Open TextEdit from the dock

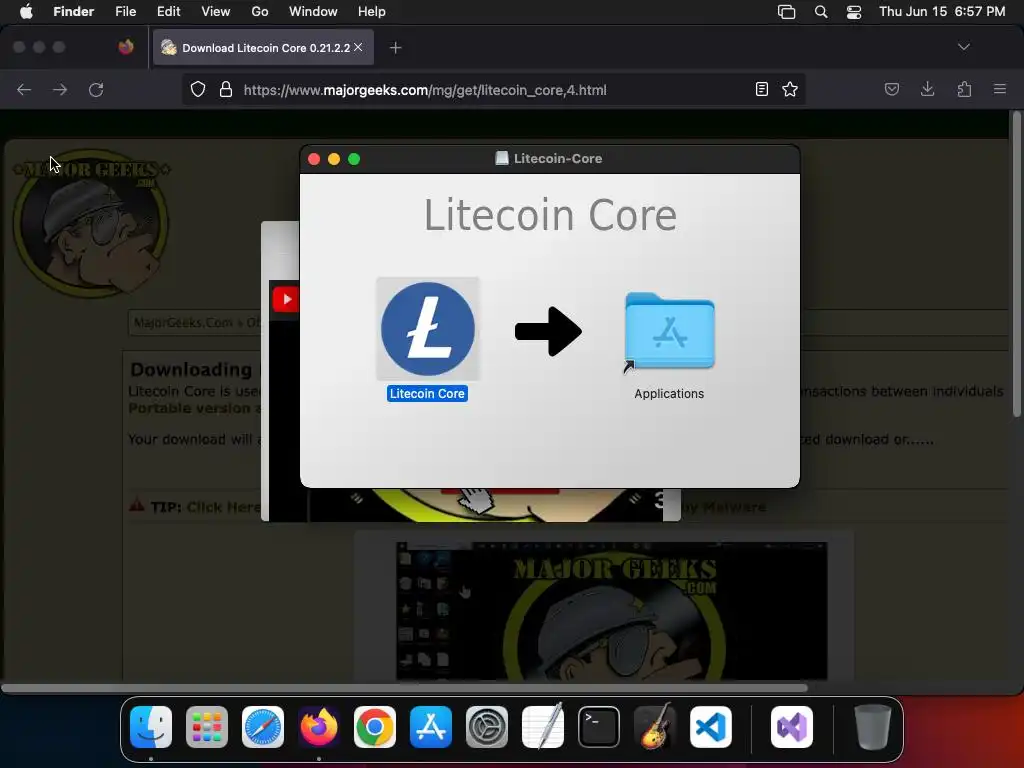[543, 726]
